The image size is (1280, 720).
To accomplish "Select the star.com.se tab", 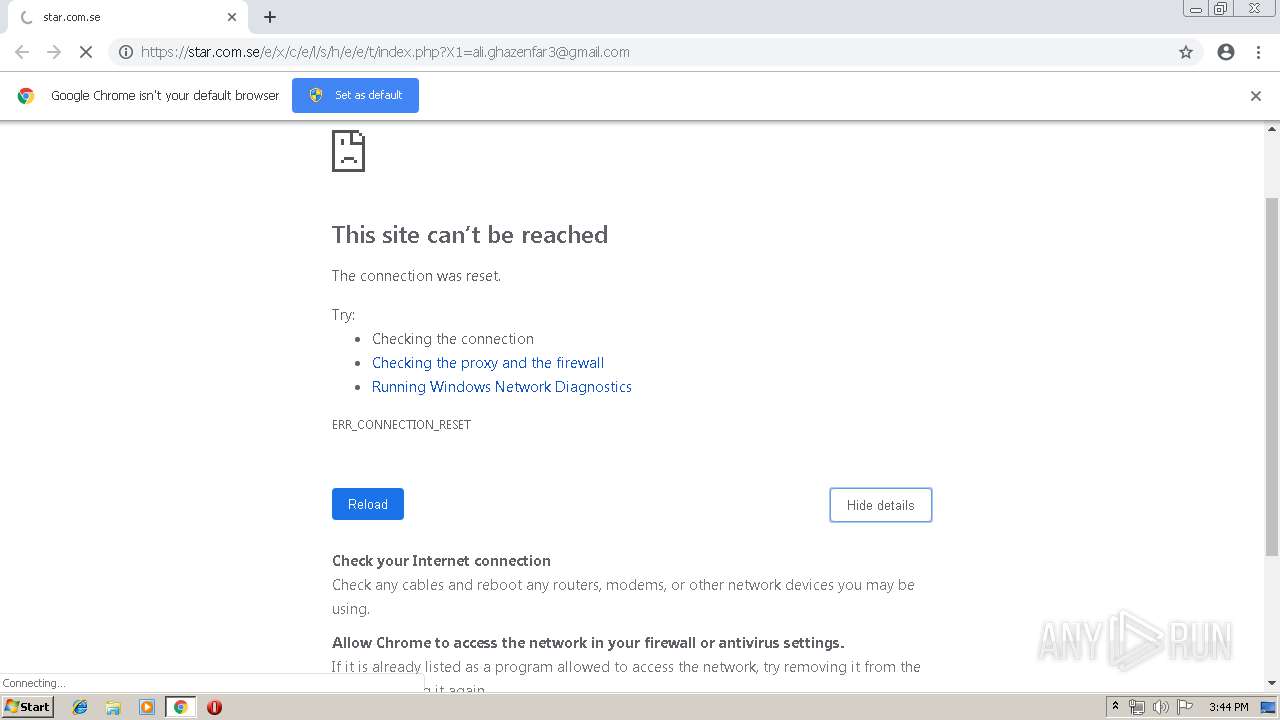I will coord(127,17).
